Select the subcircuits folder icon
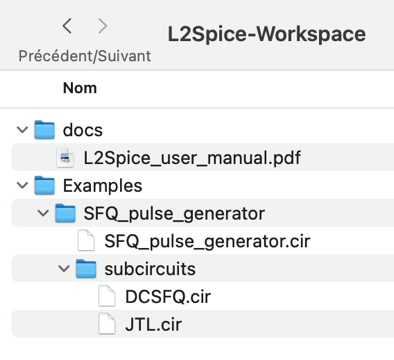Screen dimensions: 394x360 pos(86,269)
